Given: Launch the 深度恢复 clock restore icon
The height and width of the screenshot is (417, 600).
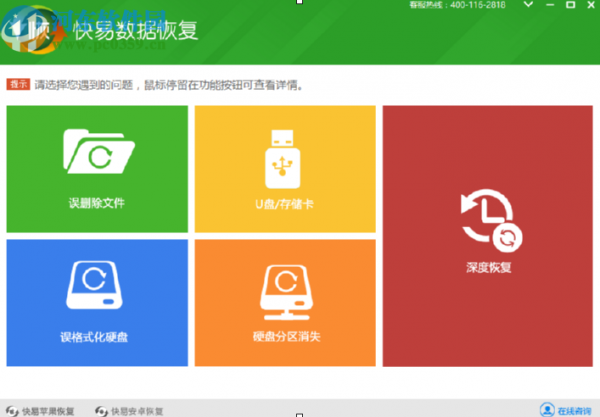Looking at the screenshot, I should [491, 220].
